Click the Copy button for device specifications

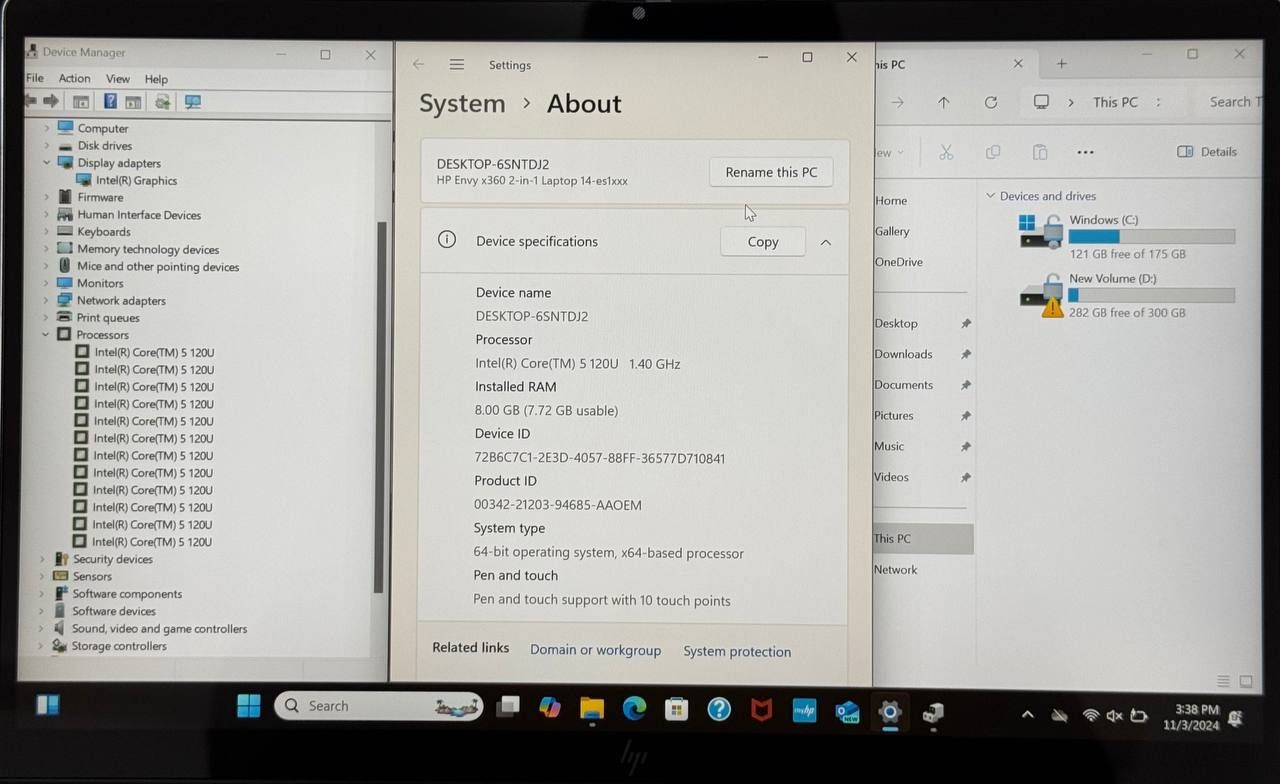(x=762, y=242)
